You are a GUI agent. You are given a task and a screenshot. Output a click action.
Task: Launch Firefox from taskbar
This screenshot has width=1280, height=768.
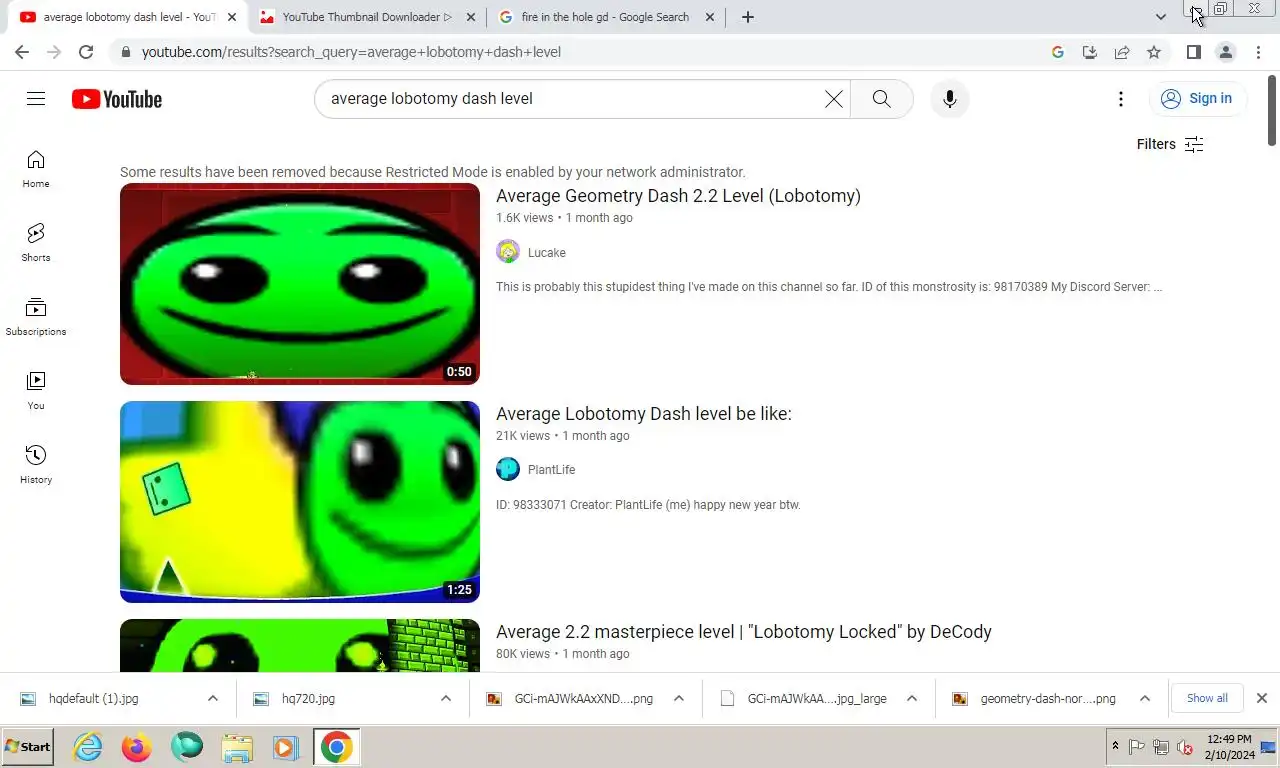point(137,747)
